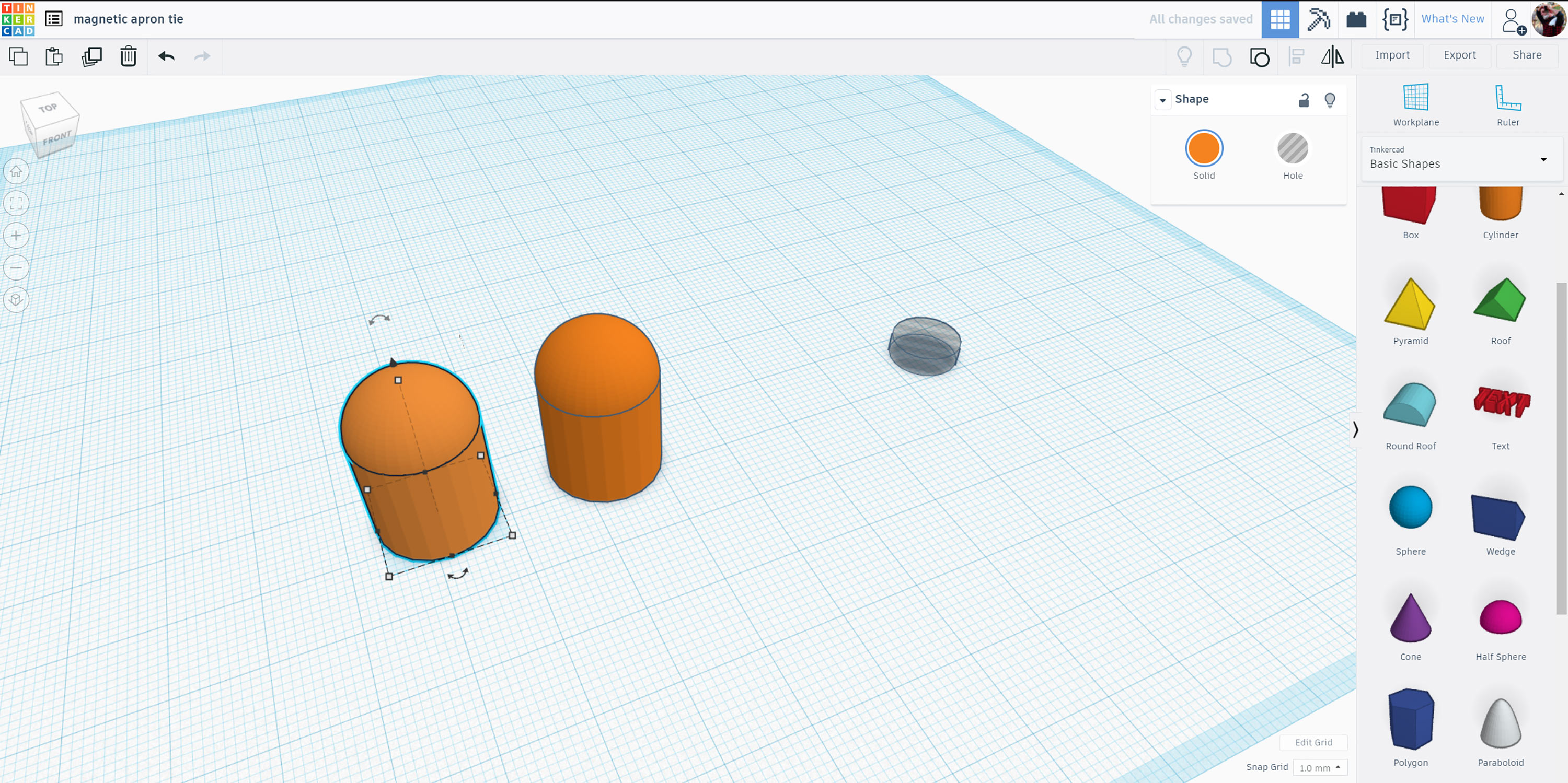Open the user profile avatar
The image size is (1568, 783).
tap(1548, 19)
